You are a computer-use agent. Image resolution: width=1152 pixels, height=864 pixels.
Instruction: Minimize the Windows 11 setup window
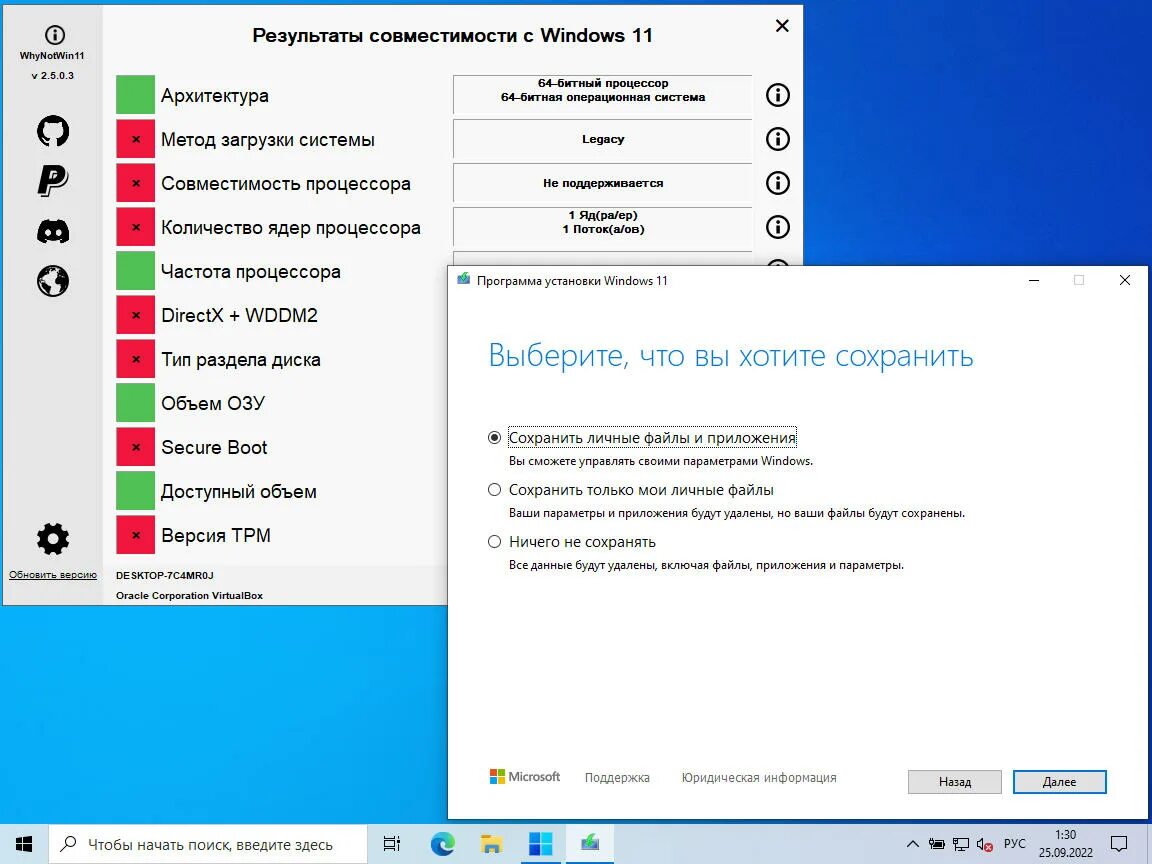1034,280
